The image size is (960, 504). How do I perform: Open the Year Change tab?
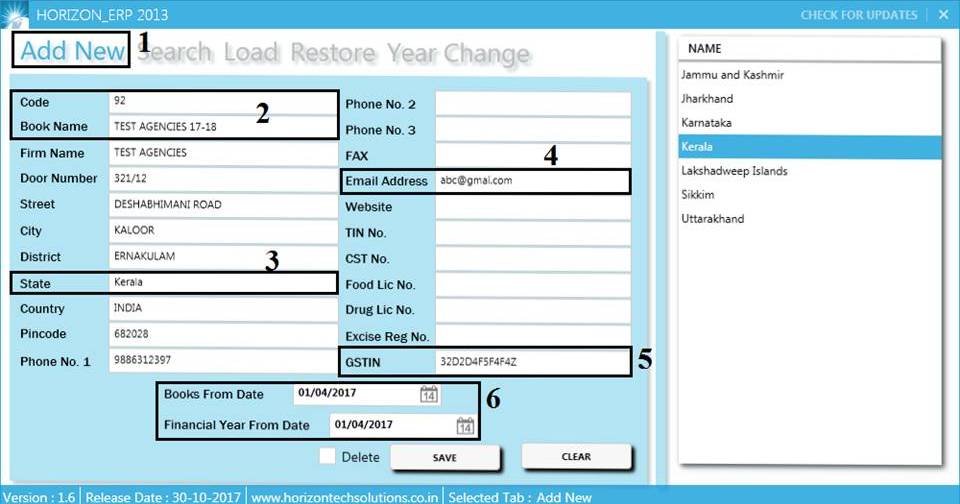click(458, 53)
